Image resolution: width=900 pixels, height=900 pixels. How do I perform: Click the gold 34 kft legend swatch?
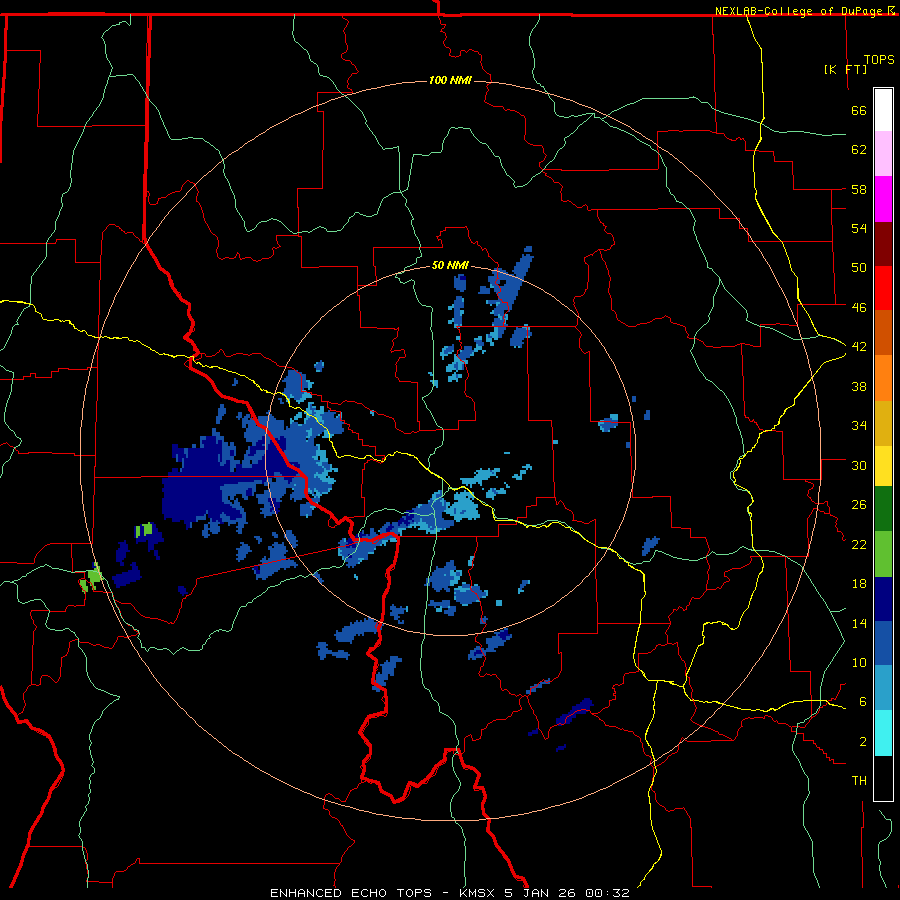883,423
